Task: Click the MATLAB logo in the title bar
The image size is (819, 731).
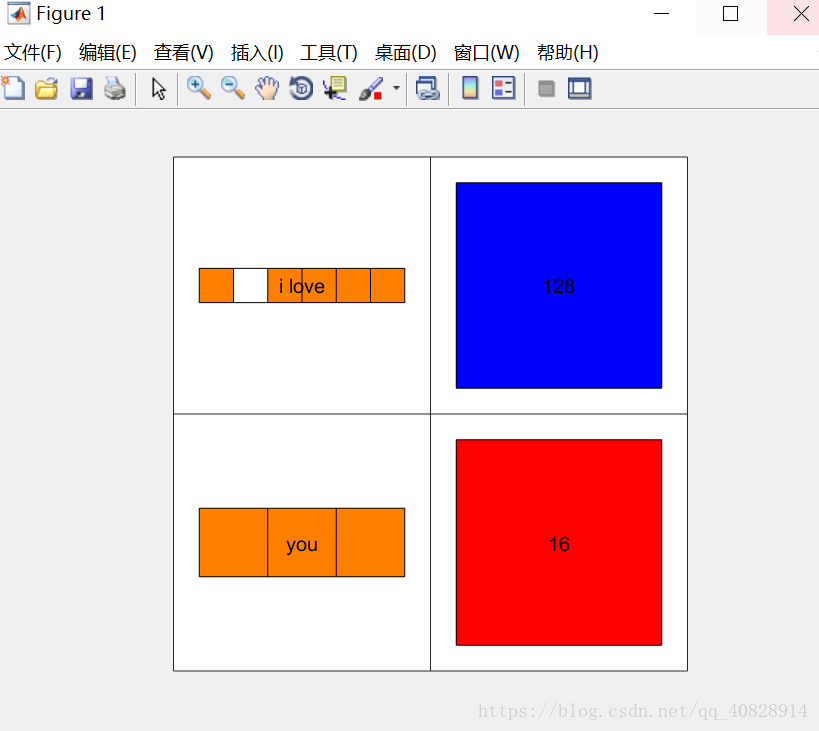Action: (x=19, y=14)
